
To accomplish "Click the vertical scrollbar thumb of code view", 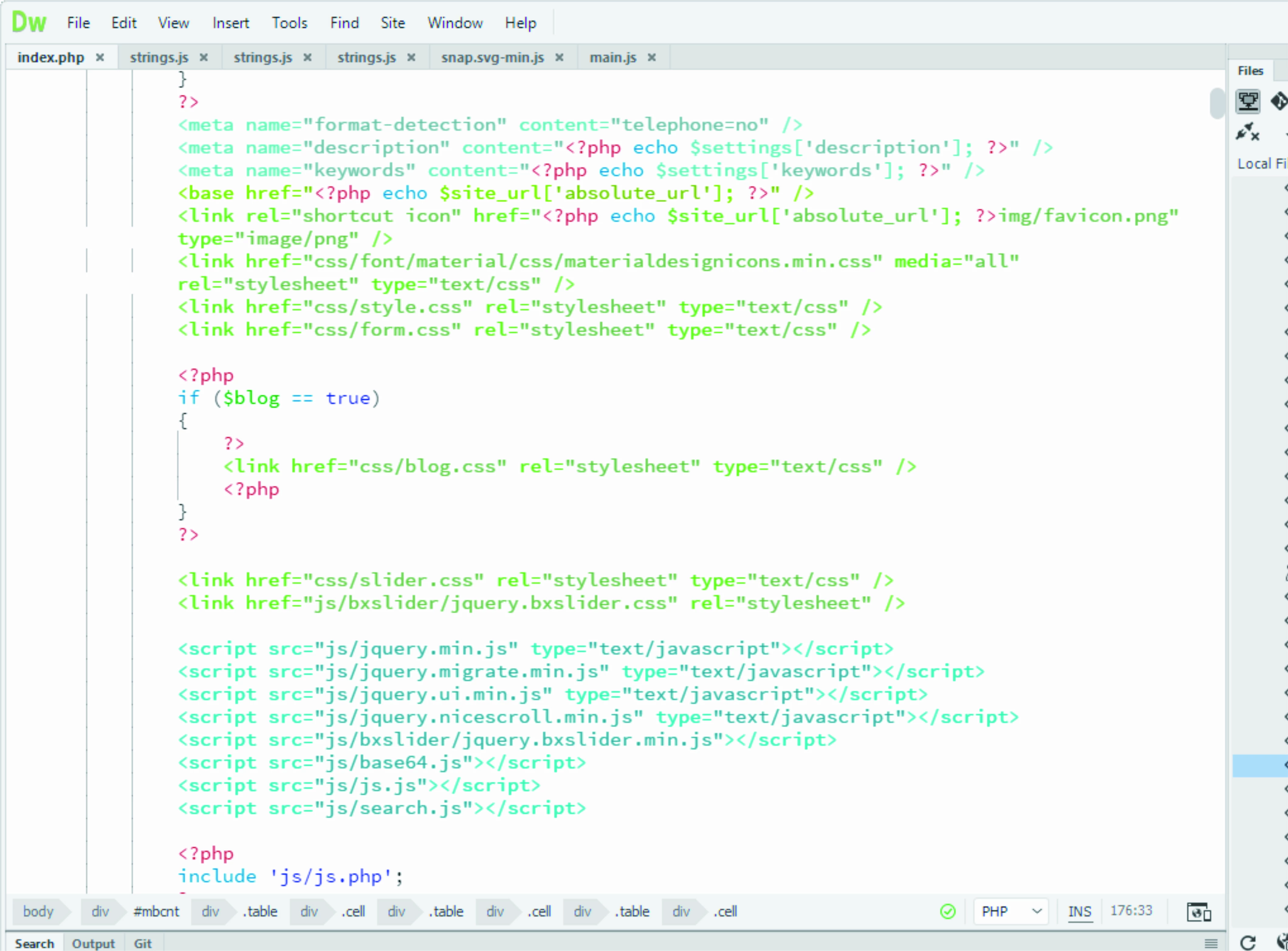I will click(1217, 103).
